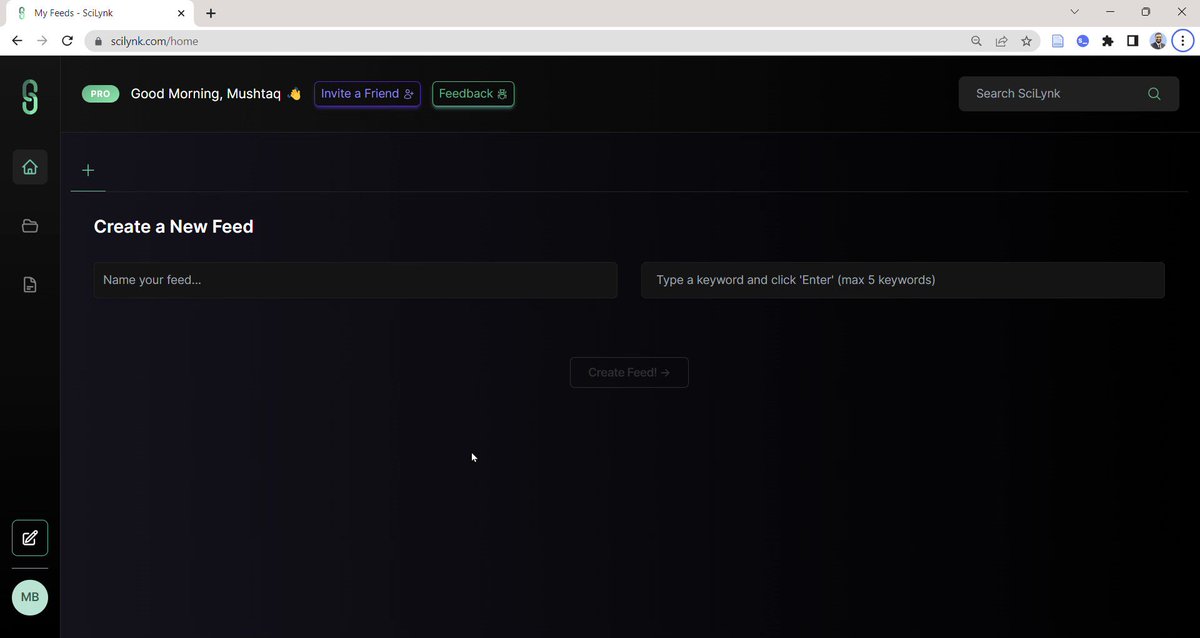
Task: Open the SciLynk logo in sidebar
Action: [x=30, y=96]
